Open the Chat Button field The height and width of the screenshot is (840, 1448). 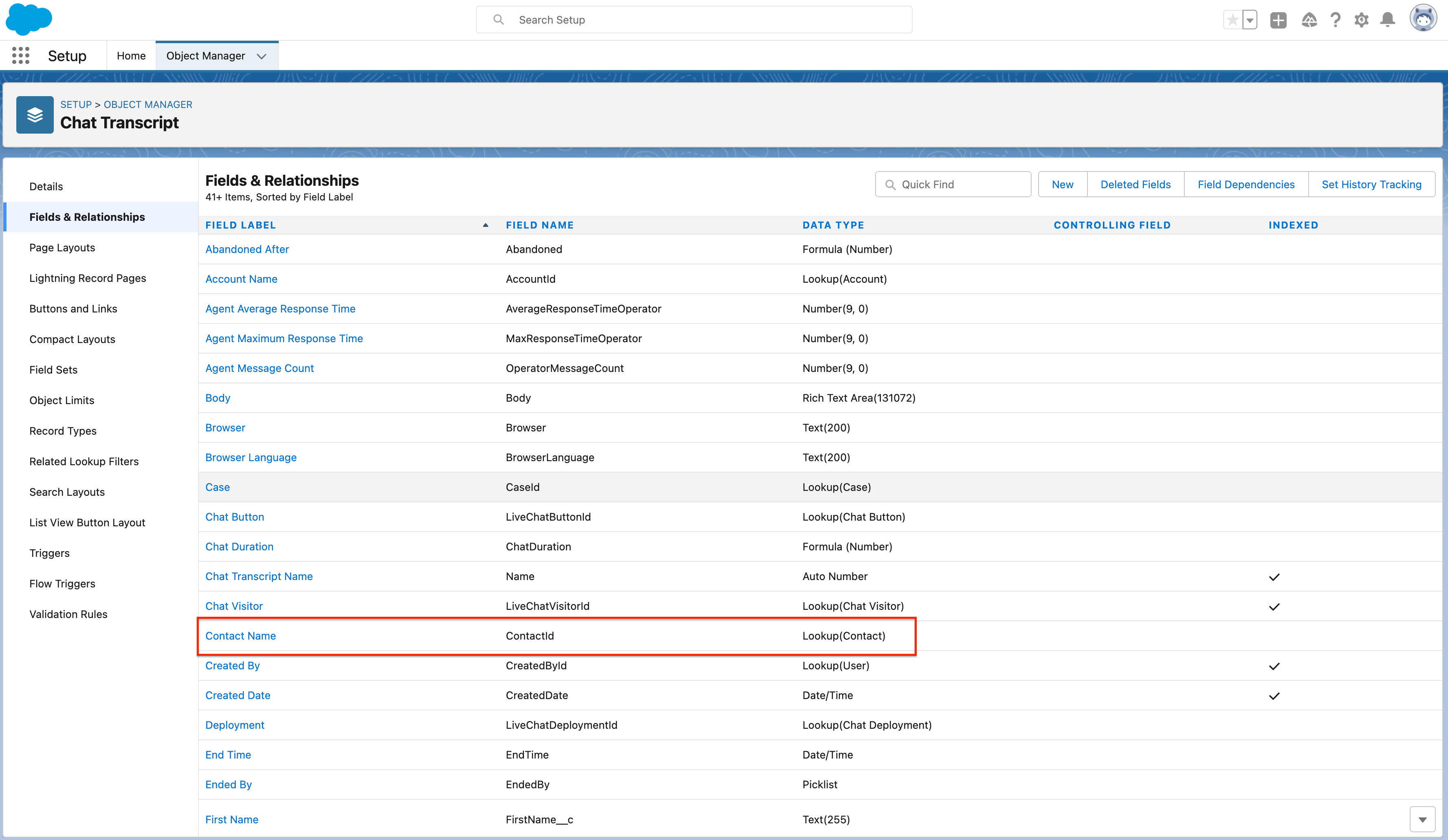pyautogui.click(x=234, y=517)
